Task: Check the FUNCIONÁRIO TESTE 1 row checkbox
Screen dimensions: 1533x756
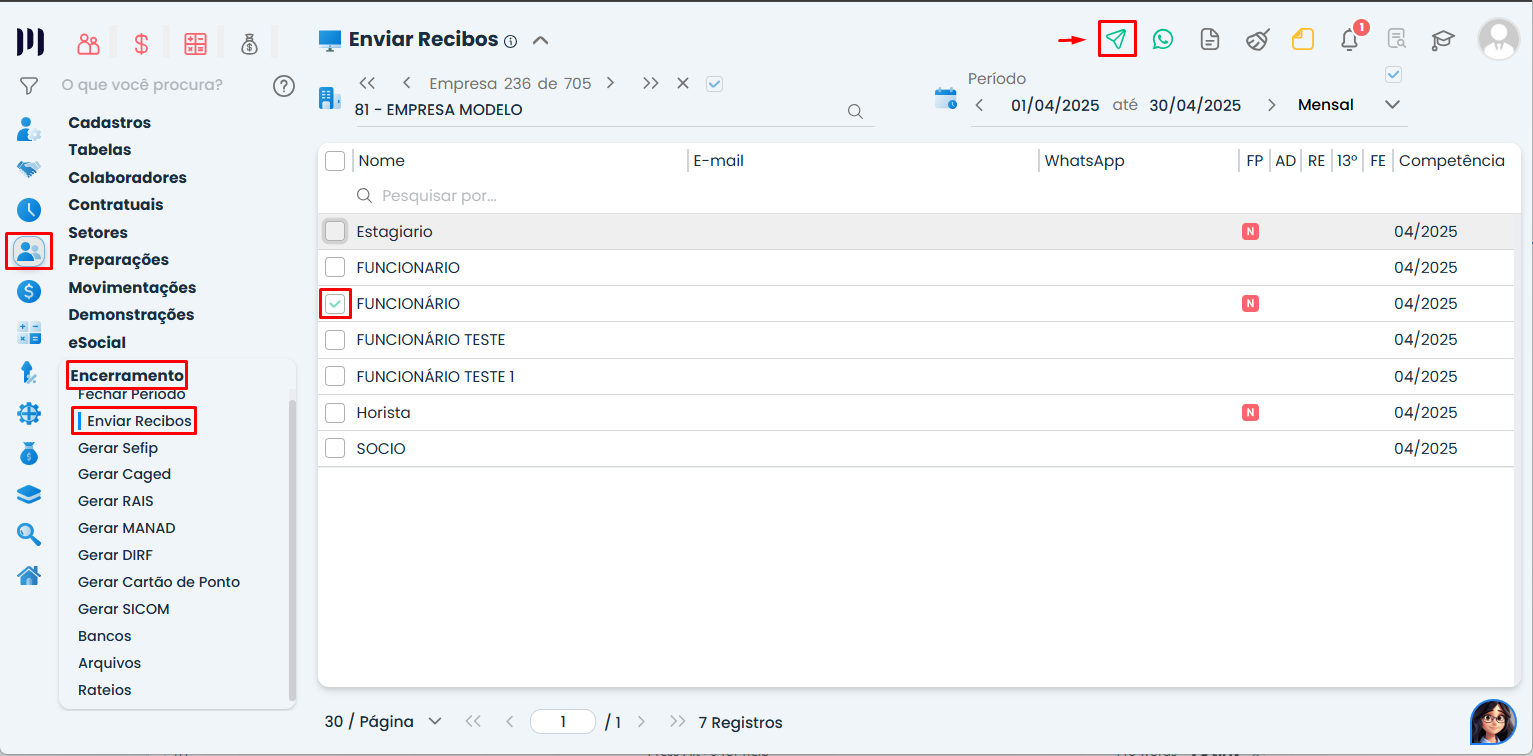Action: (x=335, y=377)
